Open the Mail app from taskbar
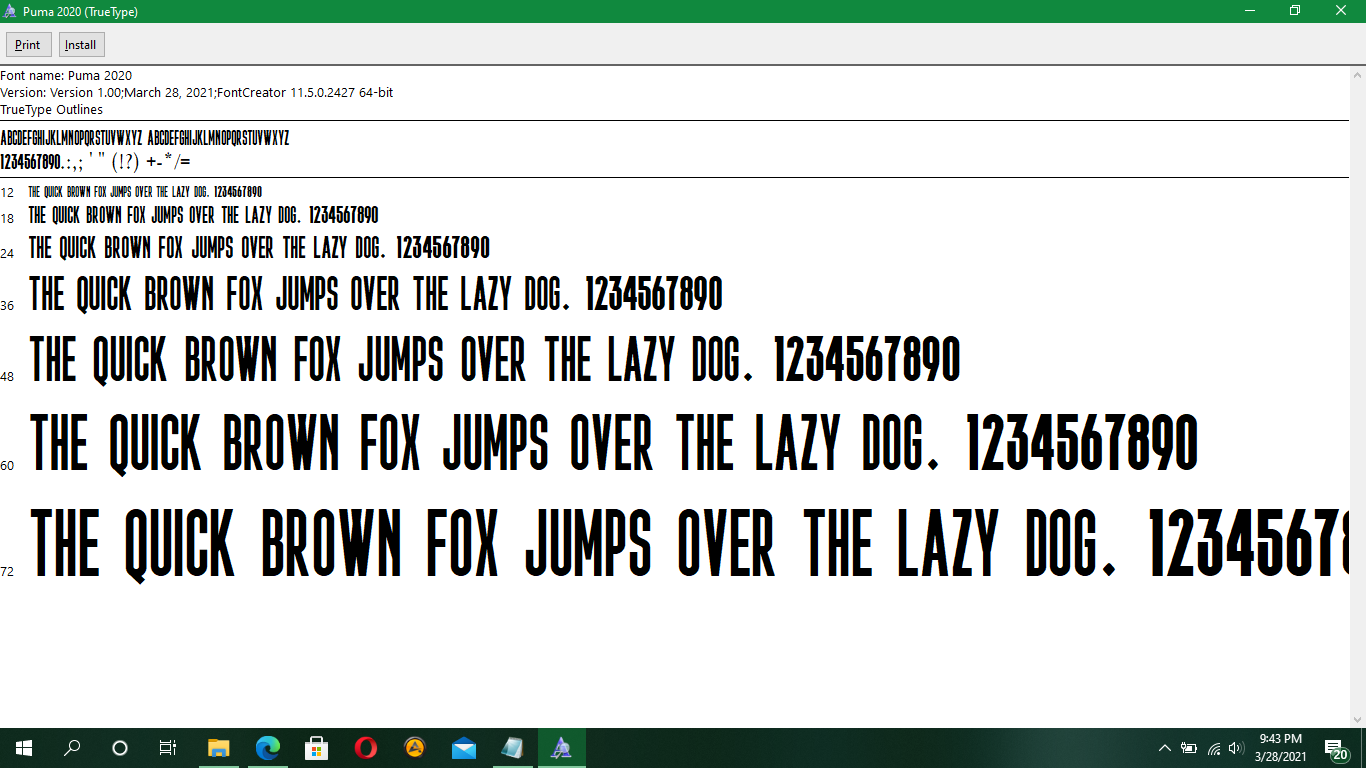The image size is (1366, 768). 463,748
